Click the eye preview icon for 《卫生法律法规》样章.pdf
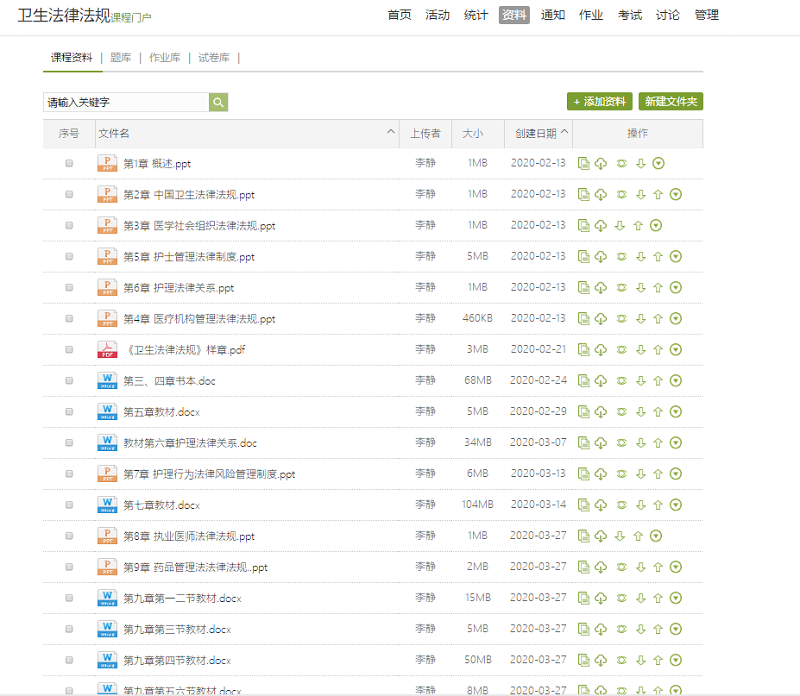Image resolution: width=800 pixels, height=696 pixels. click(x=621, y=349)
